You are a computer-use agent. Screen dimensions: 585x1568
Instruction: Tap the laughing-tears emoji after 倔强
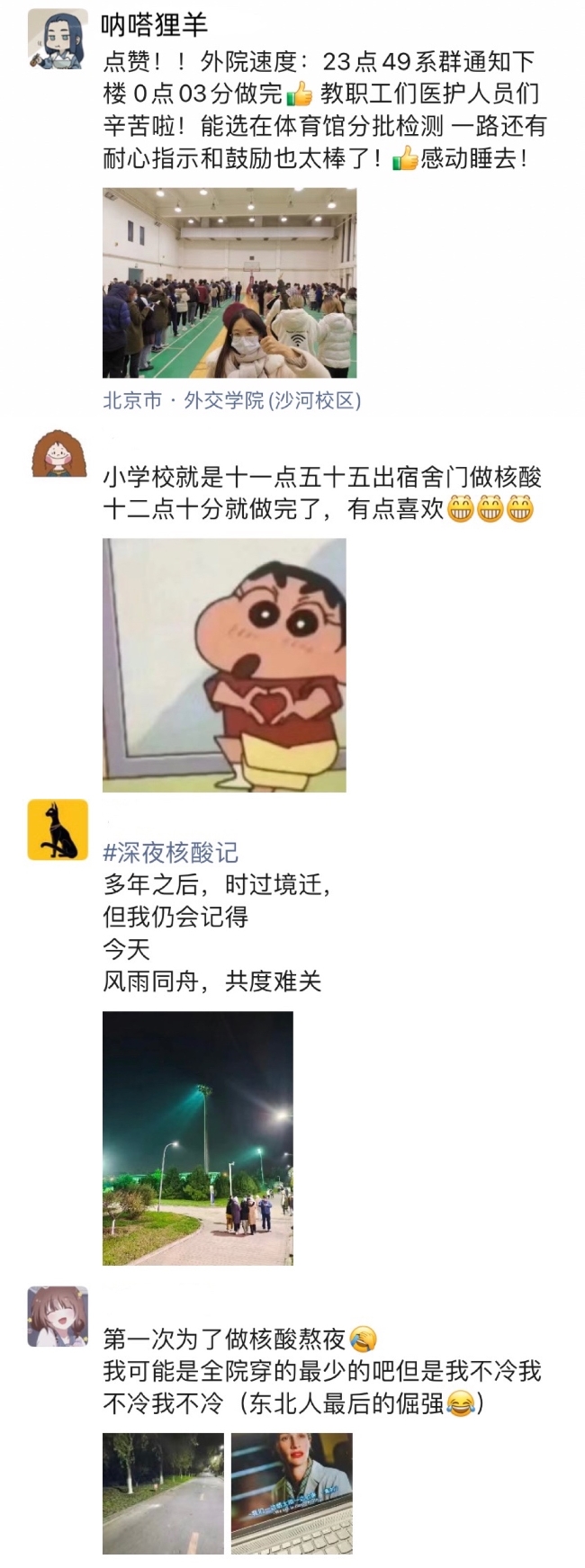pyautogui.click(x=462, y=1403)
